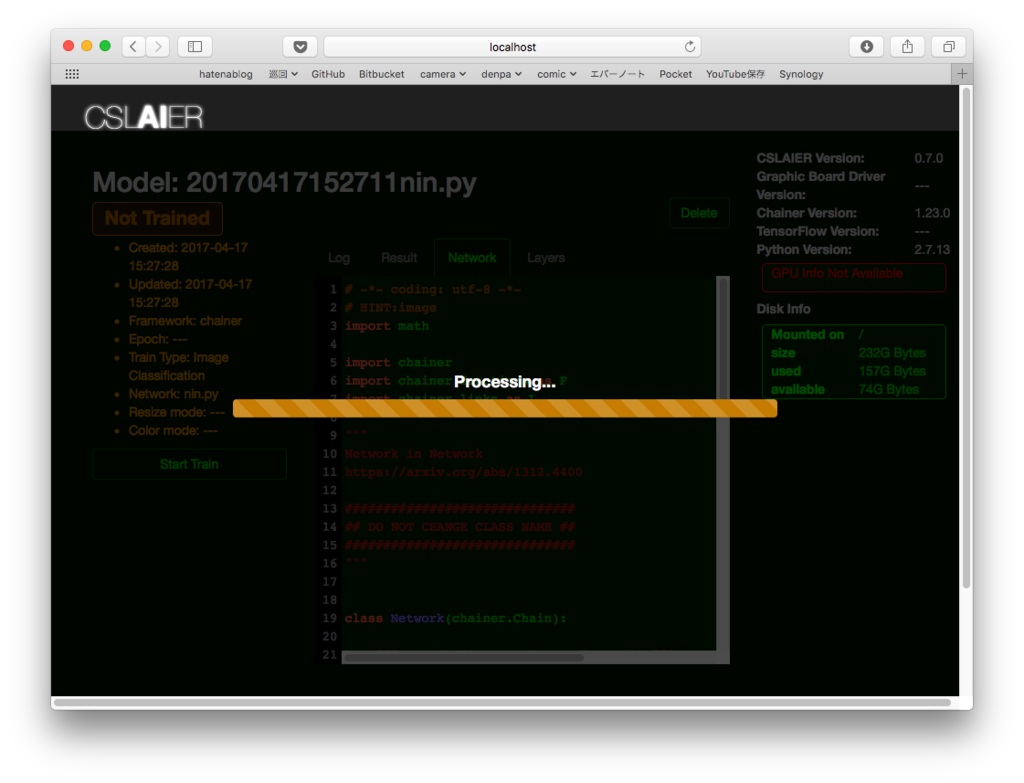
Task: Click the 'Chainer Version:' label
Action: (x=807, y=213)
